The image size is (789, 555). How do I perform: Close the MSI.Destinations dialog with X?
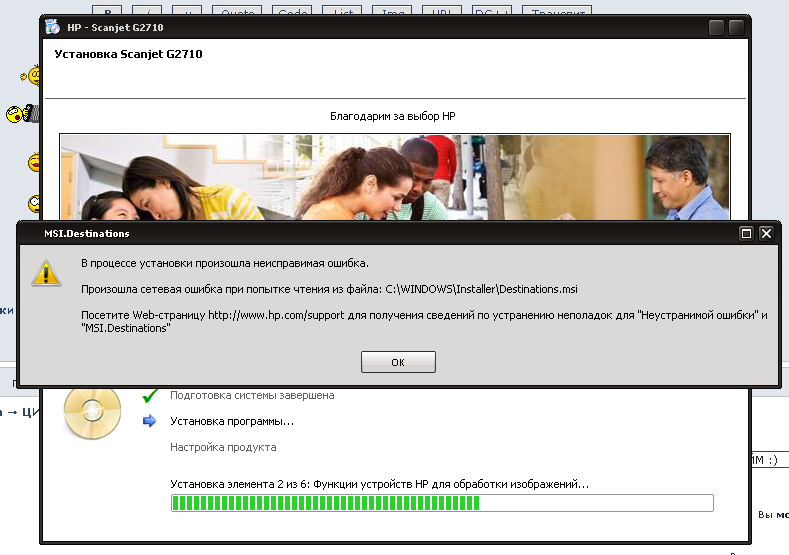coord(766,233)
